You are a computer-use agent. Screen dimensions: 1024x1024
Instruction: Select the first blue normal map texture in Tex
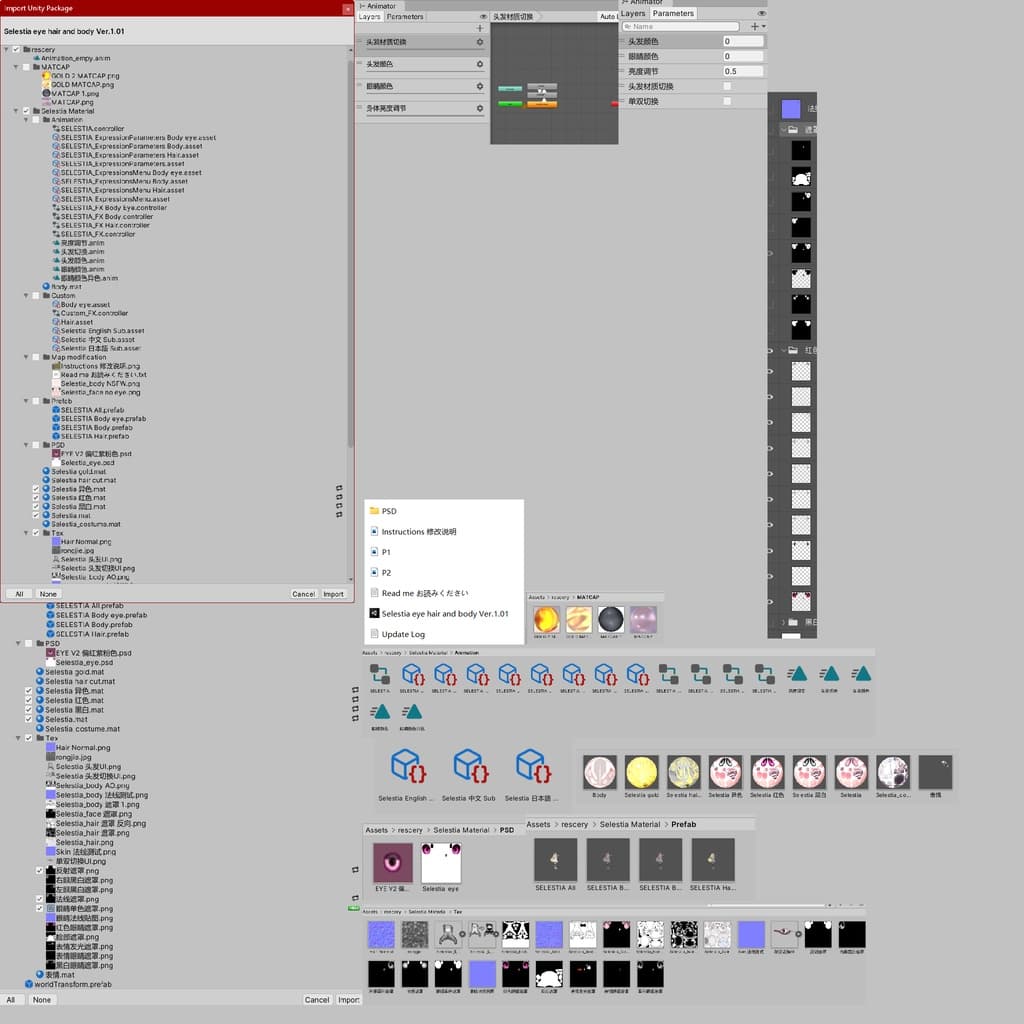click(x=381, y=935)
